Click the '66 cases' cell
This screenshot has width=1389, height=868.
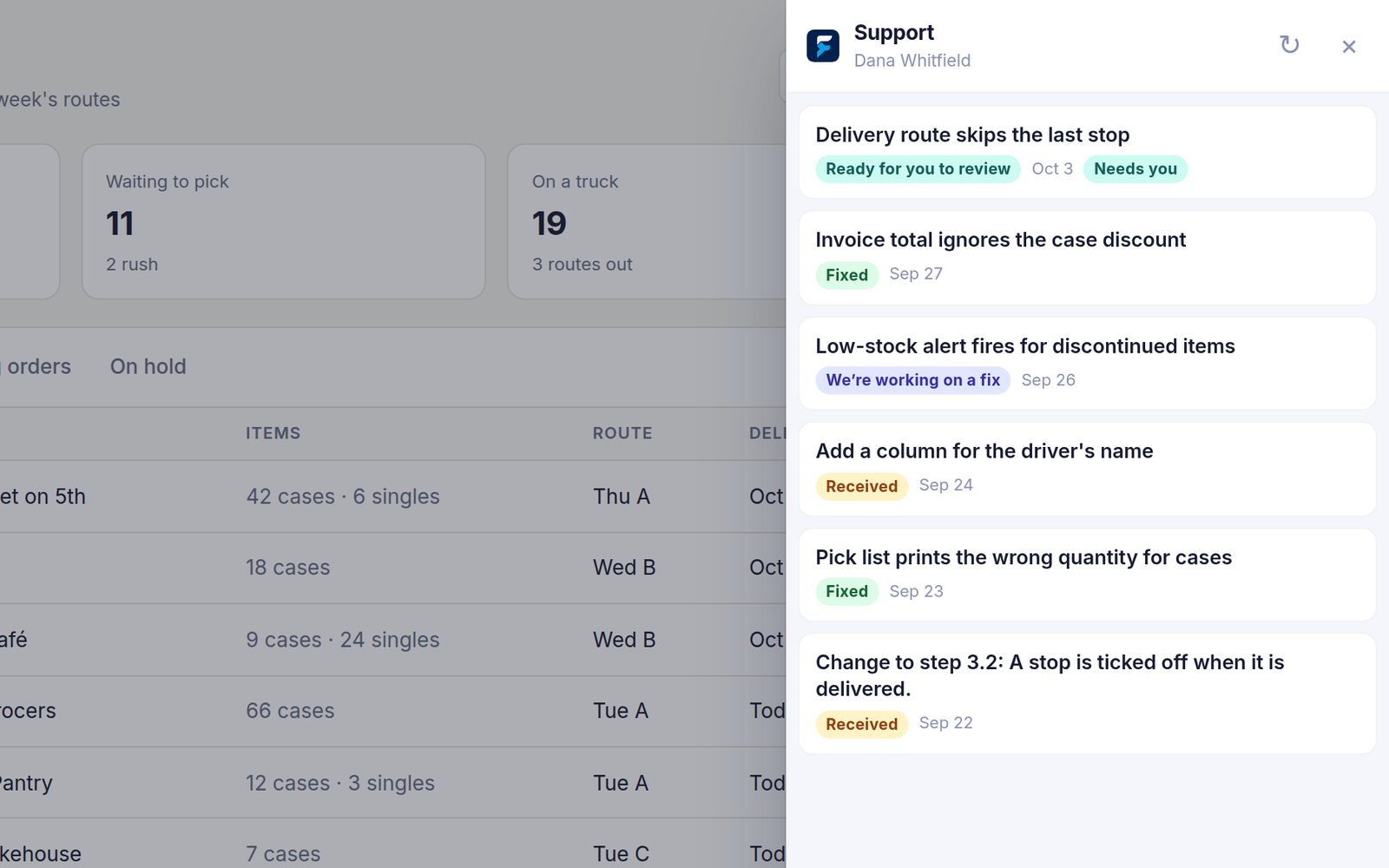(290, 711)
